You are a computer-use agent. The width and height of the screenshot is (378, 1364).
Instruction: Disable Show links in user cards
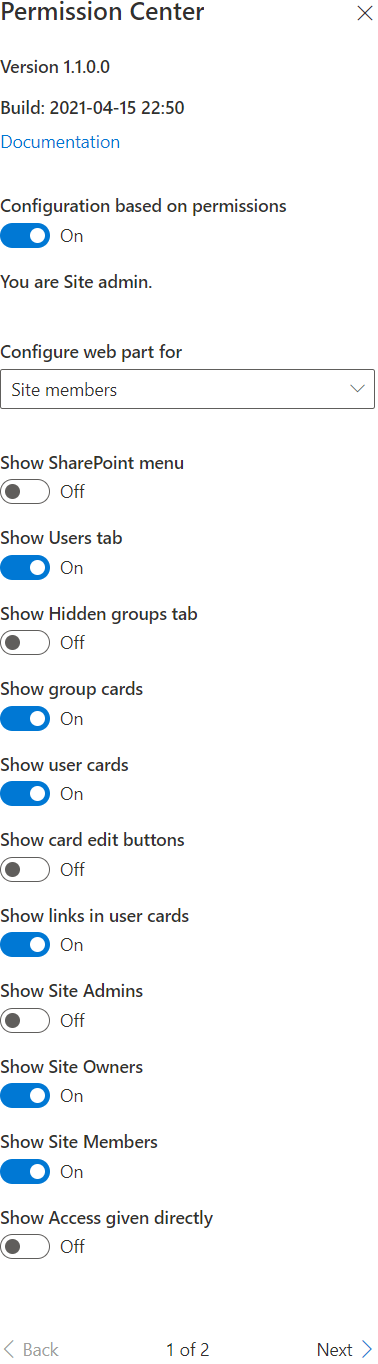tap(25, 945)
